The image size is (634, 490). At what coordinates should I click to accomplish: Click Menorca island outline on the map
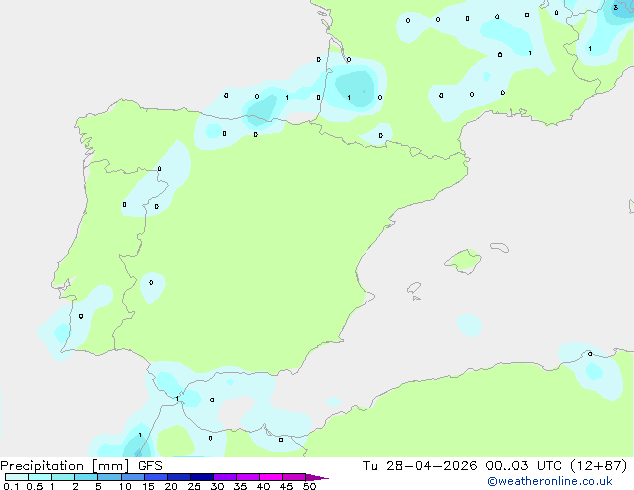500,247
